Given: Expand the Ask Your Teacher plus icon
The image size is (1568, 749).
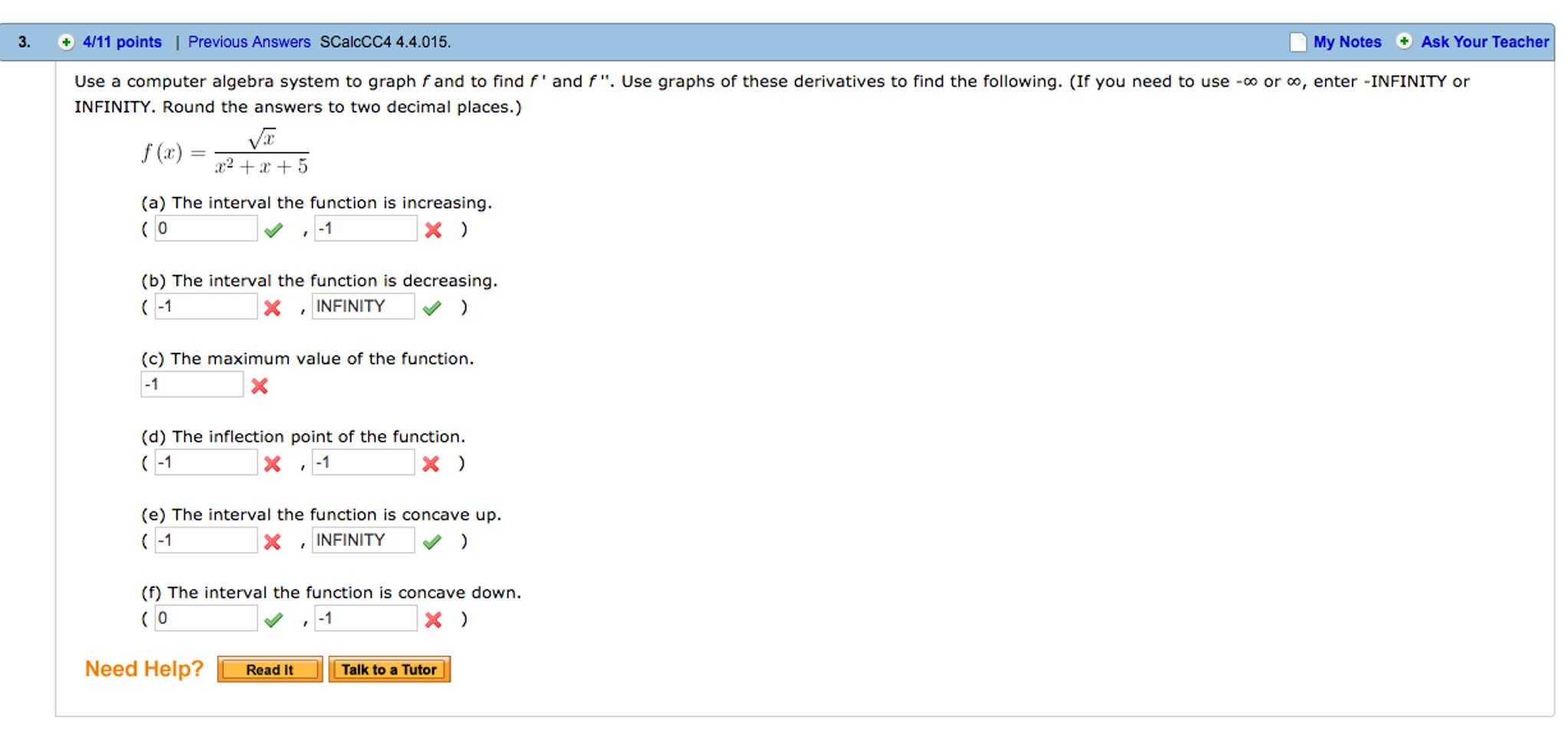Looking at the screenshot, I should coord(1403,42).
